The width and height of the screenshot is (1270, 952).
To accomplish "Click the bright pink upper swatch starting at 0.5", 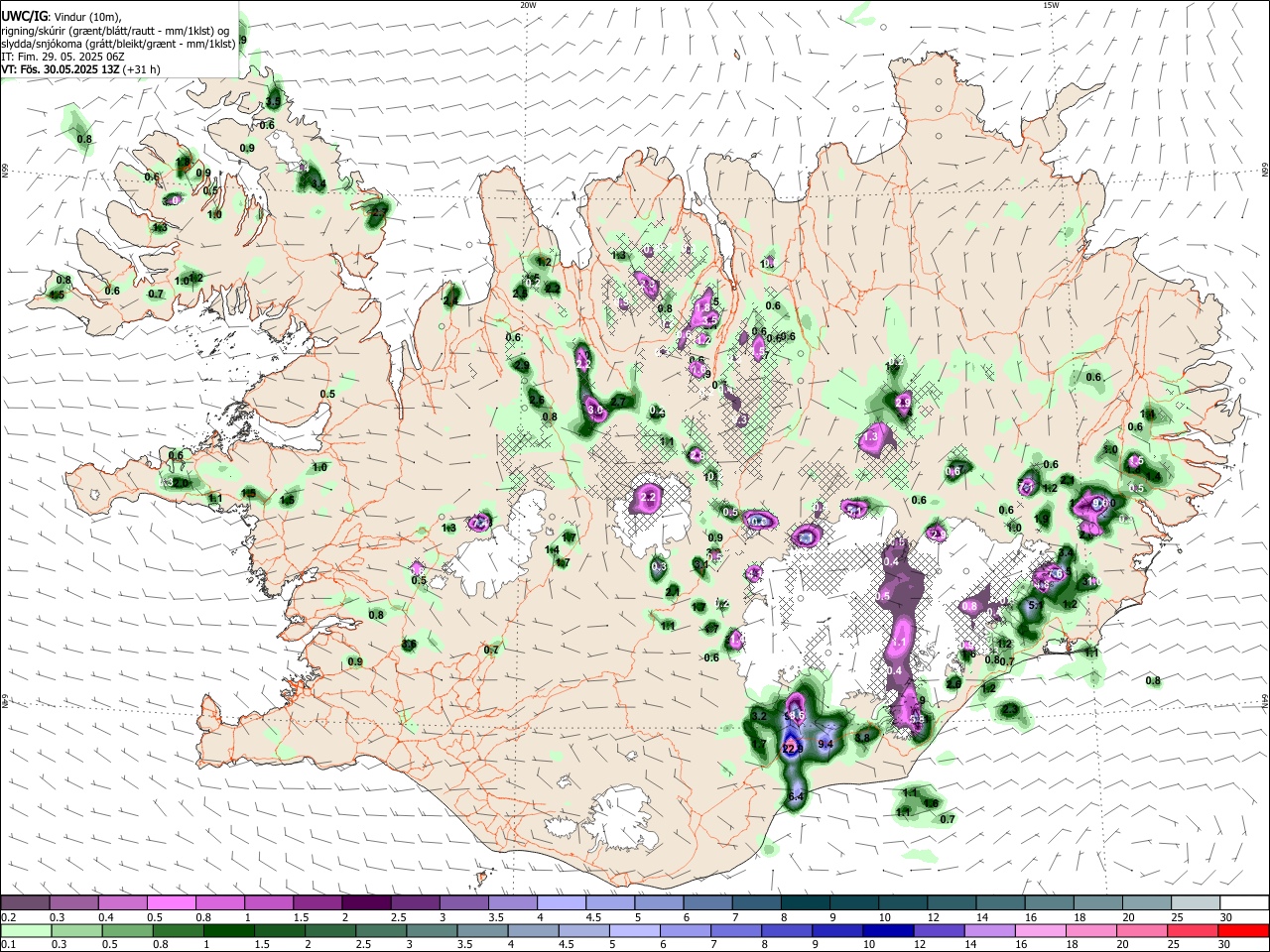I will click(171, 902).
